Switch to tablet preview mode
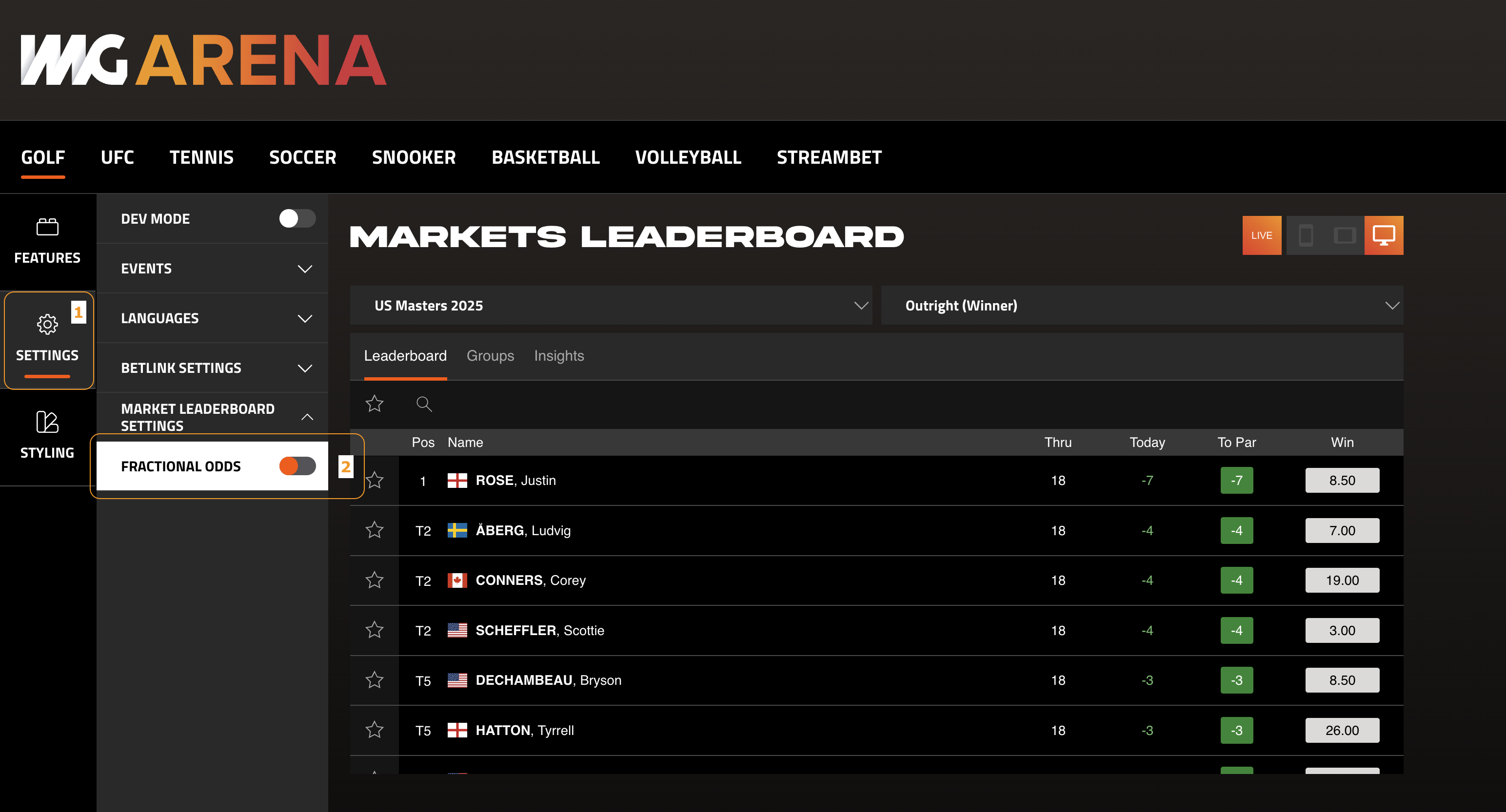This screenshot has height=812, width=1506. point(1345,235)
